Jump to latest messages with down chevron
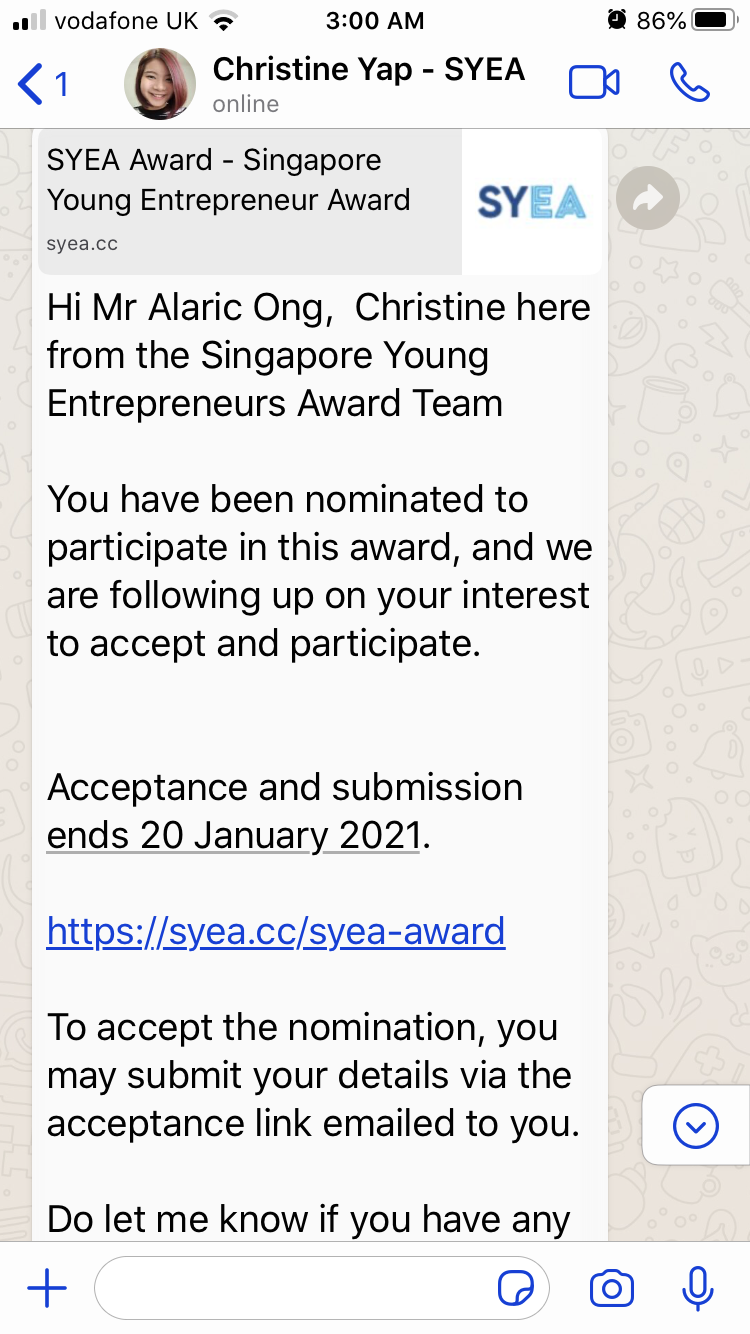750x1334 pixels. (696, 1127)
